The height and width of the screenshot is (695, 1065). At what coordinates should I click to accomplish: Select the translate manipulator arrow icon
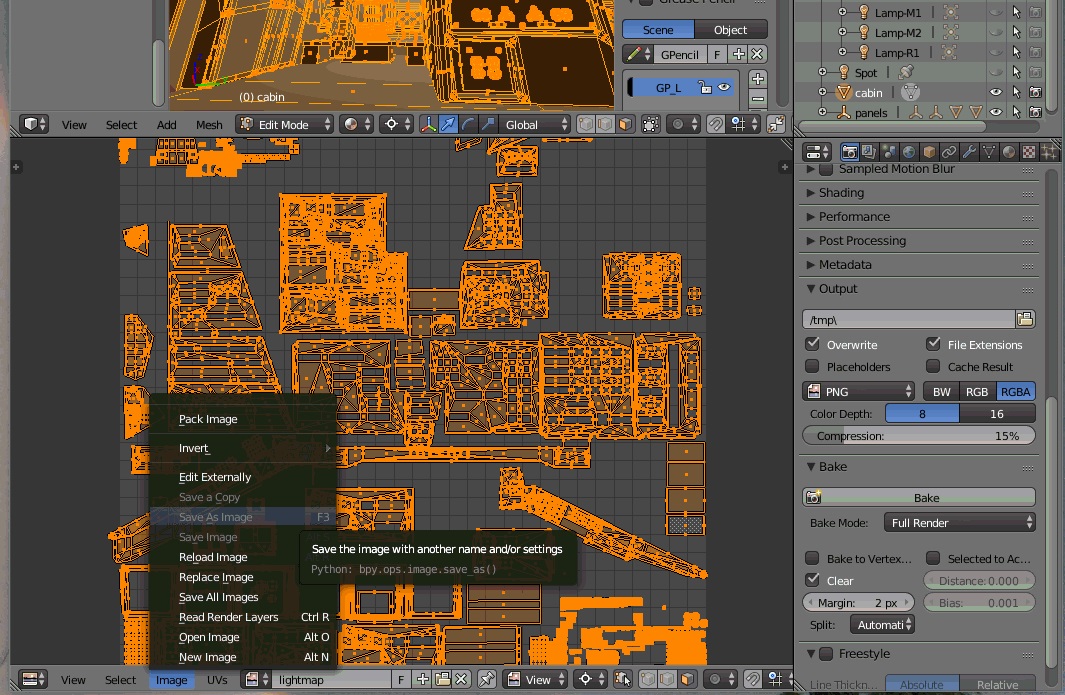point(448,125)
